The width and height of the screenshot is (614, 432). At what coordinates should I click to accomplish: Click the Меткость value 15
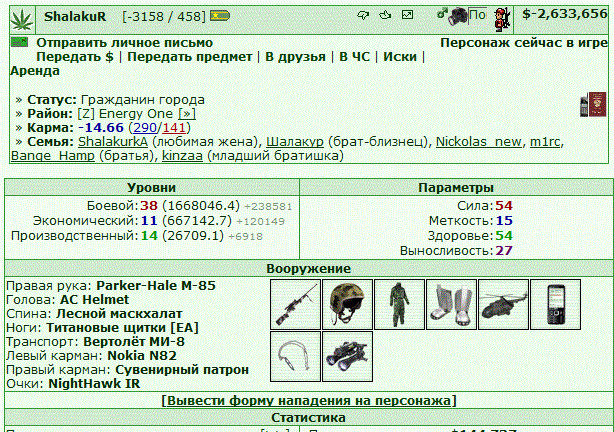pyautogui.click(x=504, y=221)
